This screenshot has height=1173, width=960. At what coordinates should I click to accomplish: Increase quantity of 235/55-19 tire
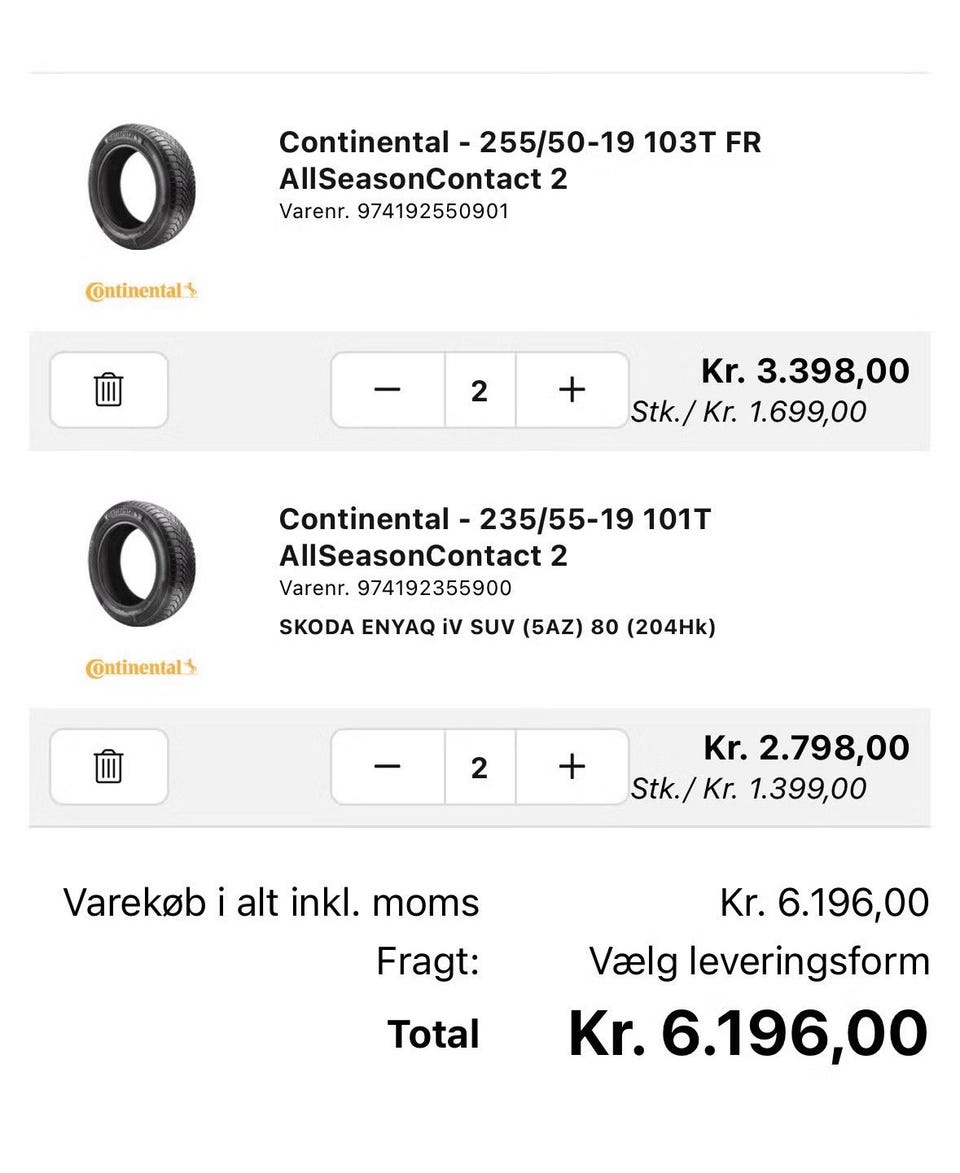coord(572,767)
